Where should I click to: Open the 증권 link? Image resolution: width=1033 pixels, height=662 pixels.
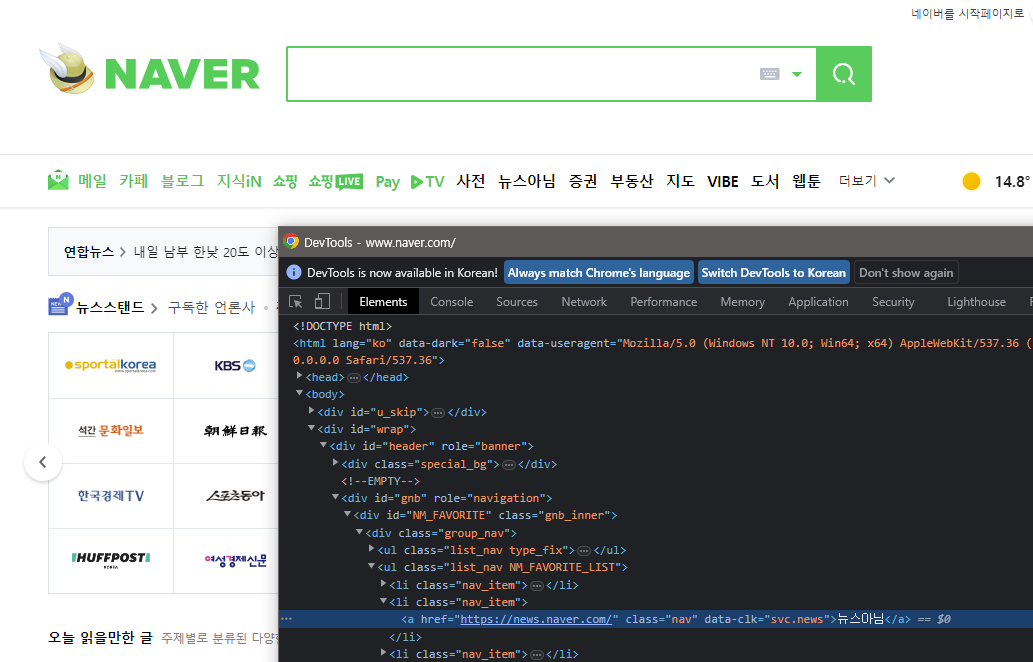[583, 181]
